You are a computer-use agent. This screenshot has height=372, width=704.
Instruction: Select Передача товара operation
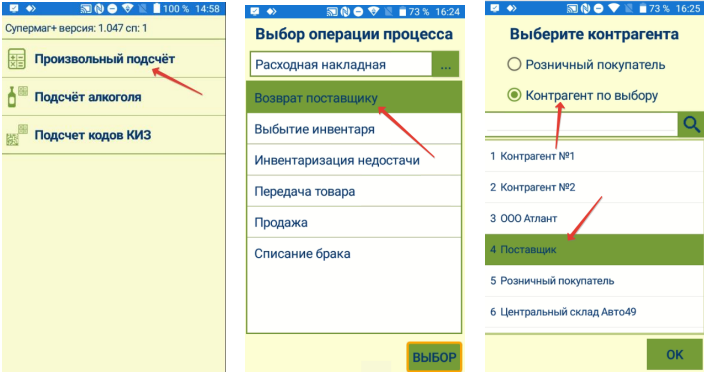pyautogui.click(x=354, y=191)
